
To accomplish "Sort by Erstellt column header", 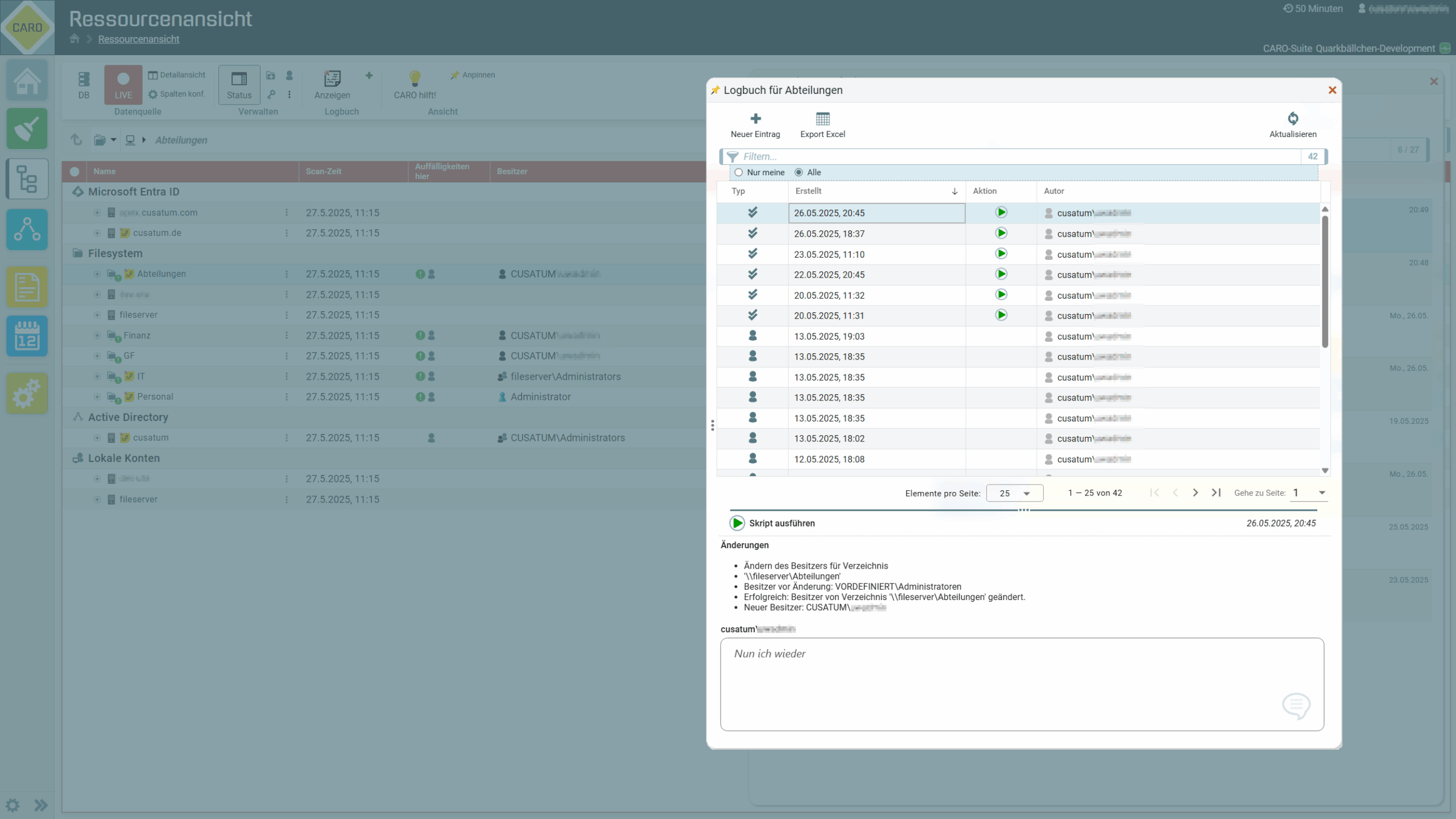I will (x=876, y=191).
